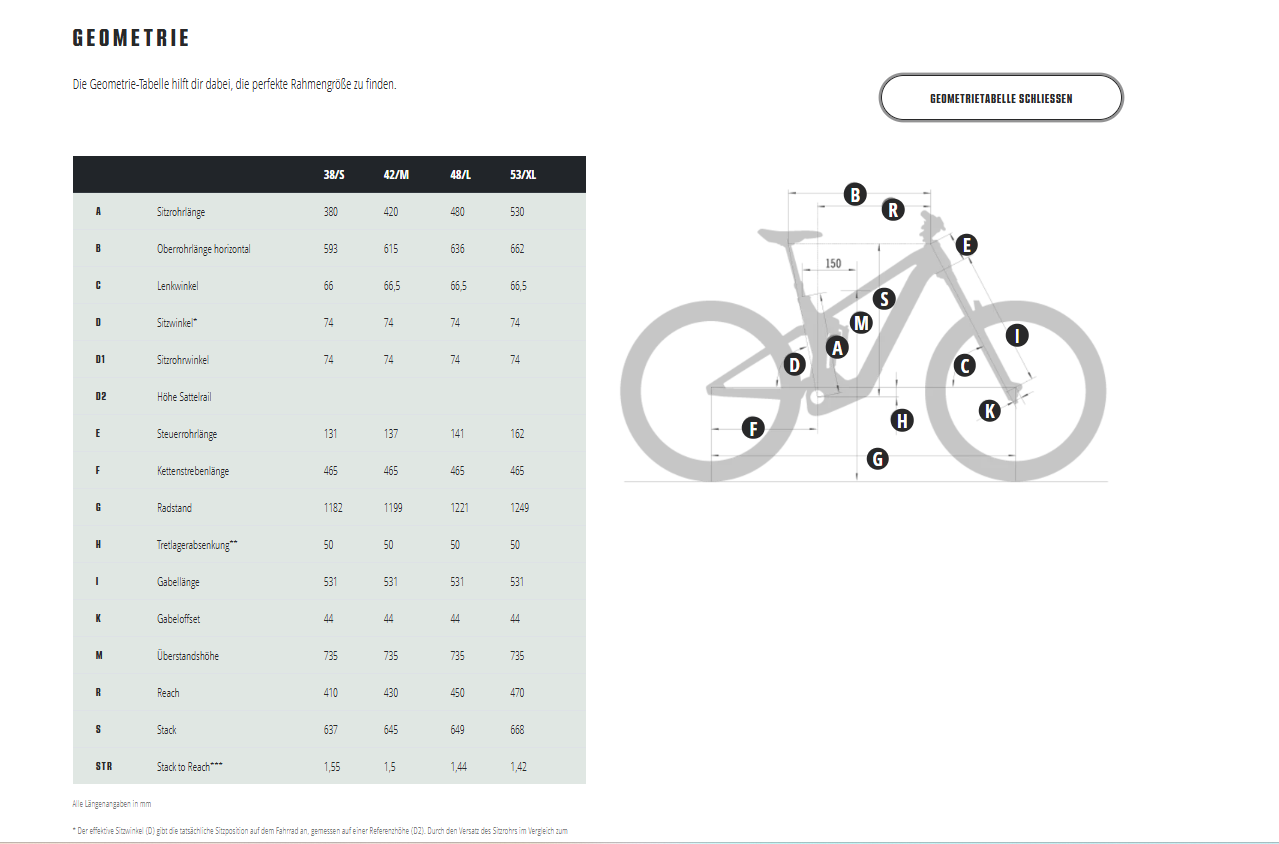This screenshot has width=1279, height=844.
Task: Select the M standover marker circle
Action: tap(861, 322)
